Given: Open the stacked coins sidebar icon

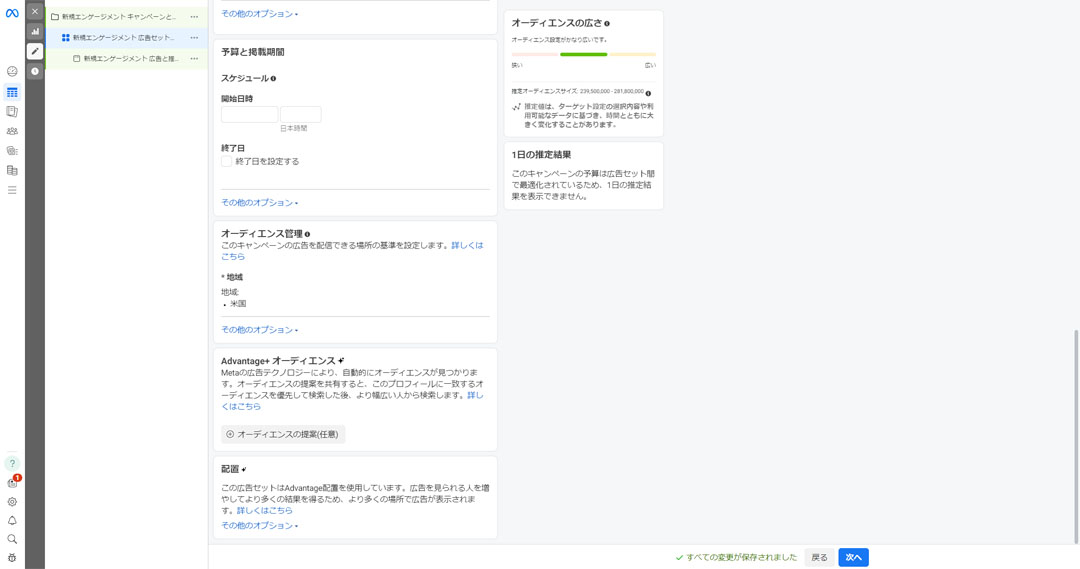Looking at the screenshot, I should pyautogui.click(x=12, y=170).
